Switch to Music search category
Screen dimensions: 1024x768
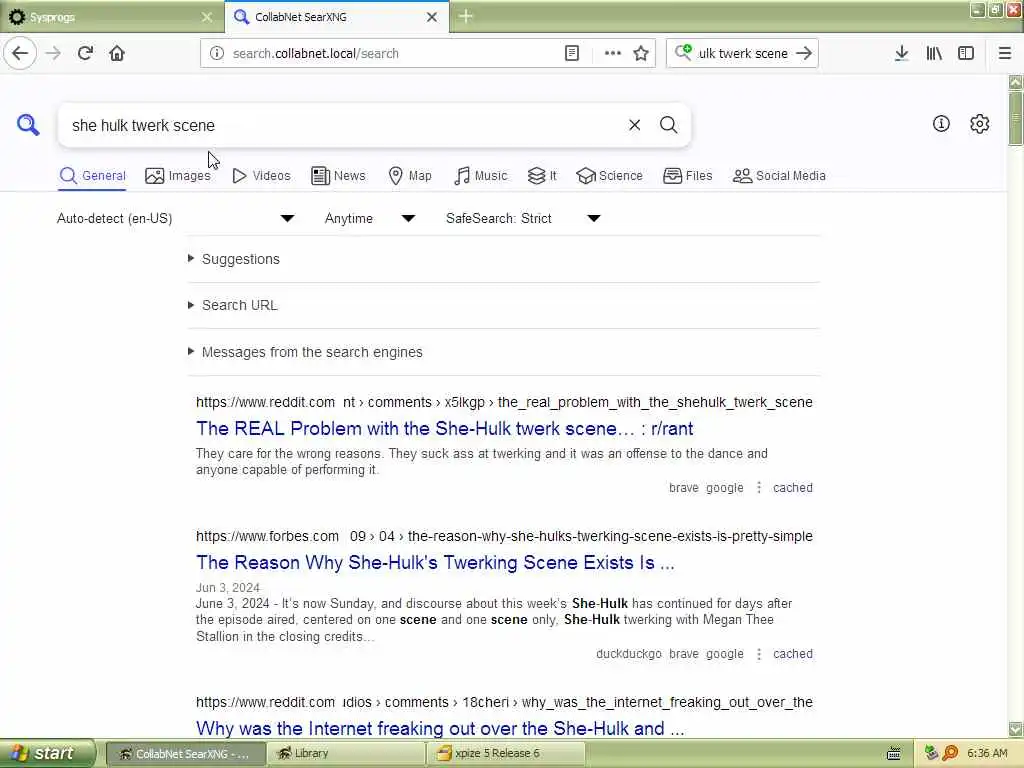click(480, 175)
